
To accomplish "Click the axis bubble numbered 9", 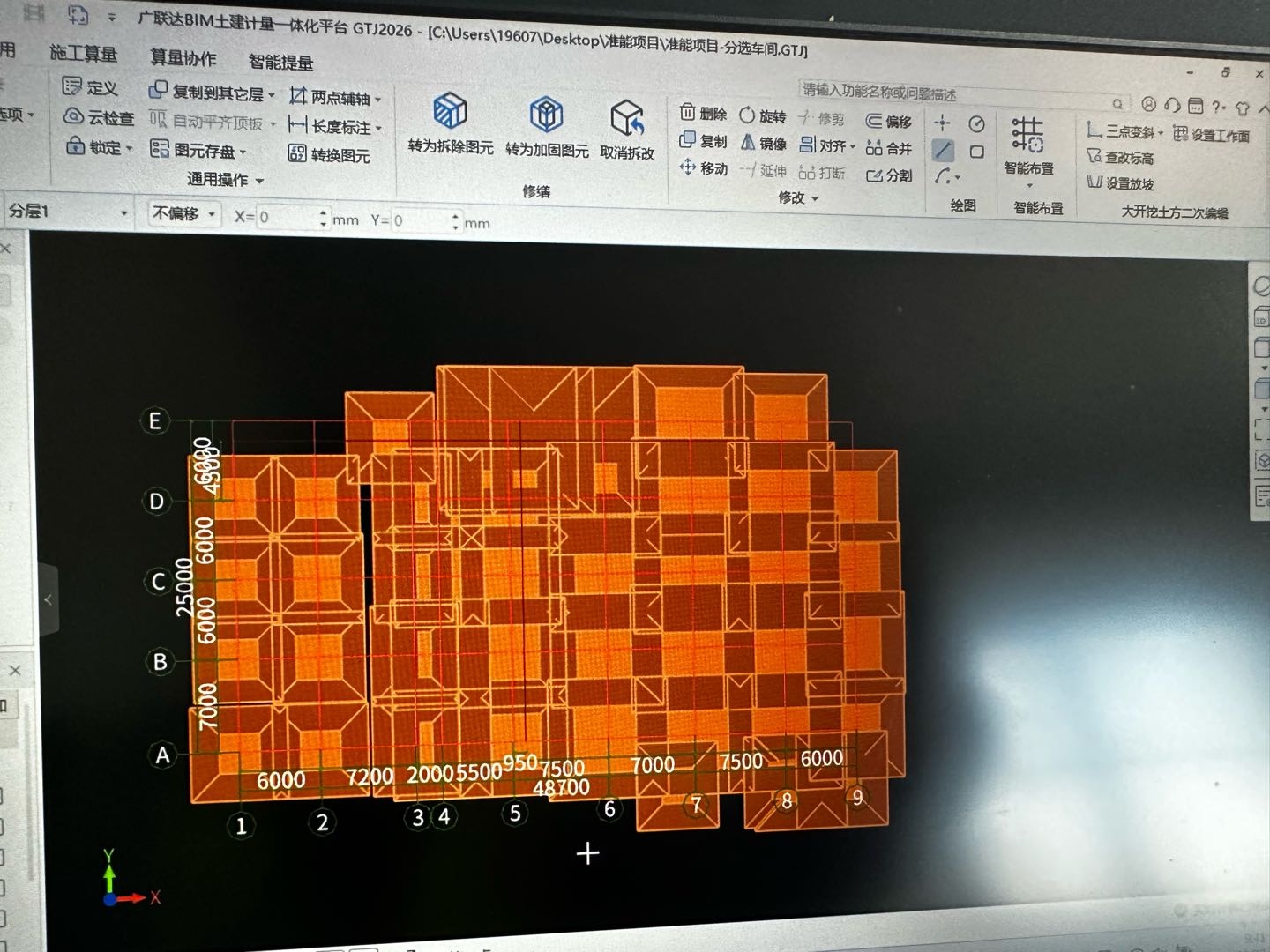I will (x=856, y=798).
